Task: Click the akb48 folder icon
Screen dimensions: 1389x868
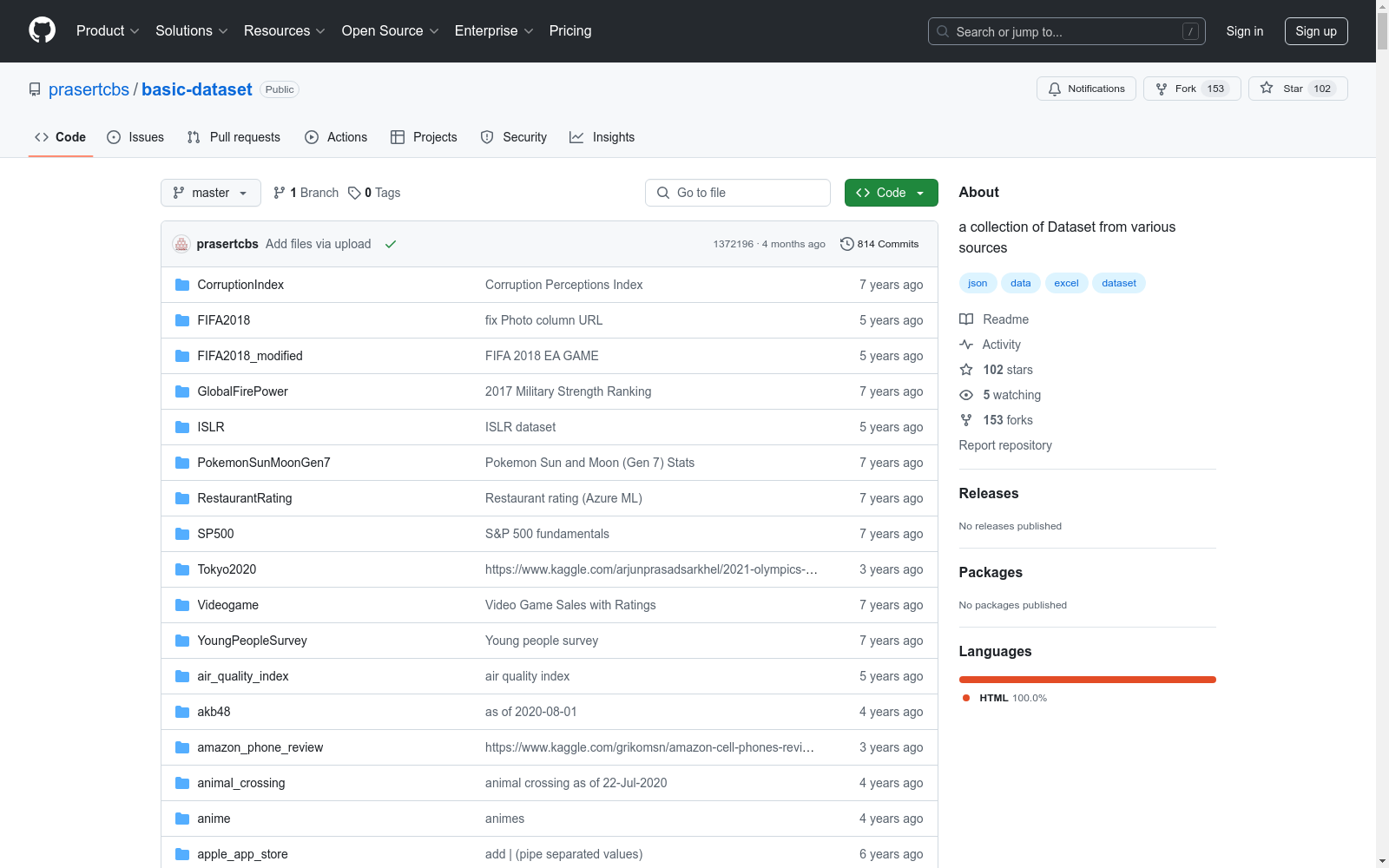Action: click(182, 712)
